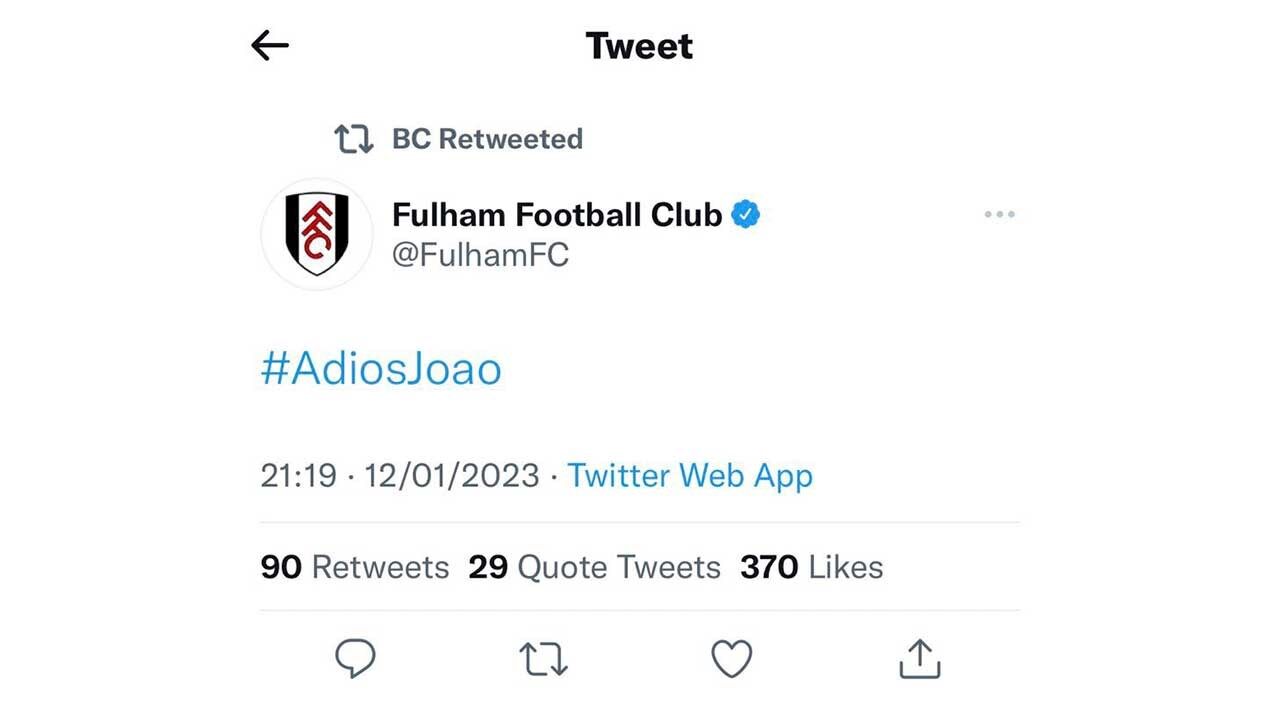The height and width of the screenshot is (720, 1280).
Task: Click the BC Retweeted label
Action: coord(487,139)
